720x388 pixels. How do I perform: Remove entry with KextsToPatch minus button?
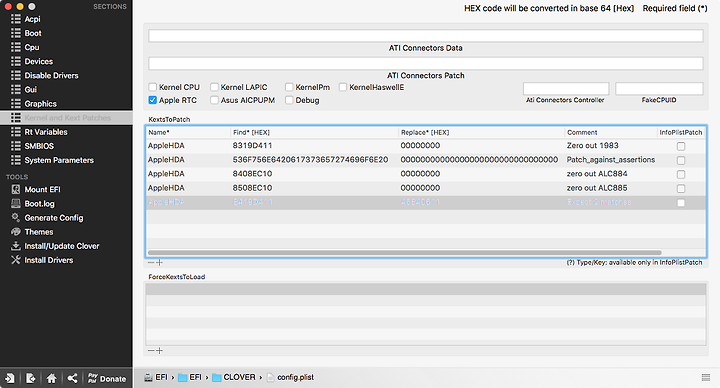151,263
